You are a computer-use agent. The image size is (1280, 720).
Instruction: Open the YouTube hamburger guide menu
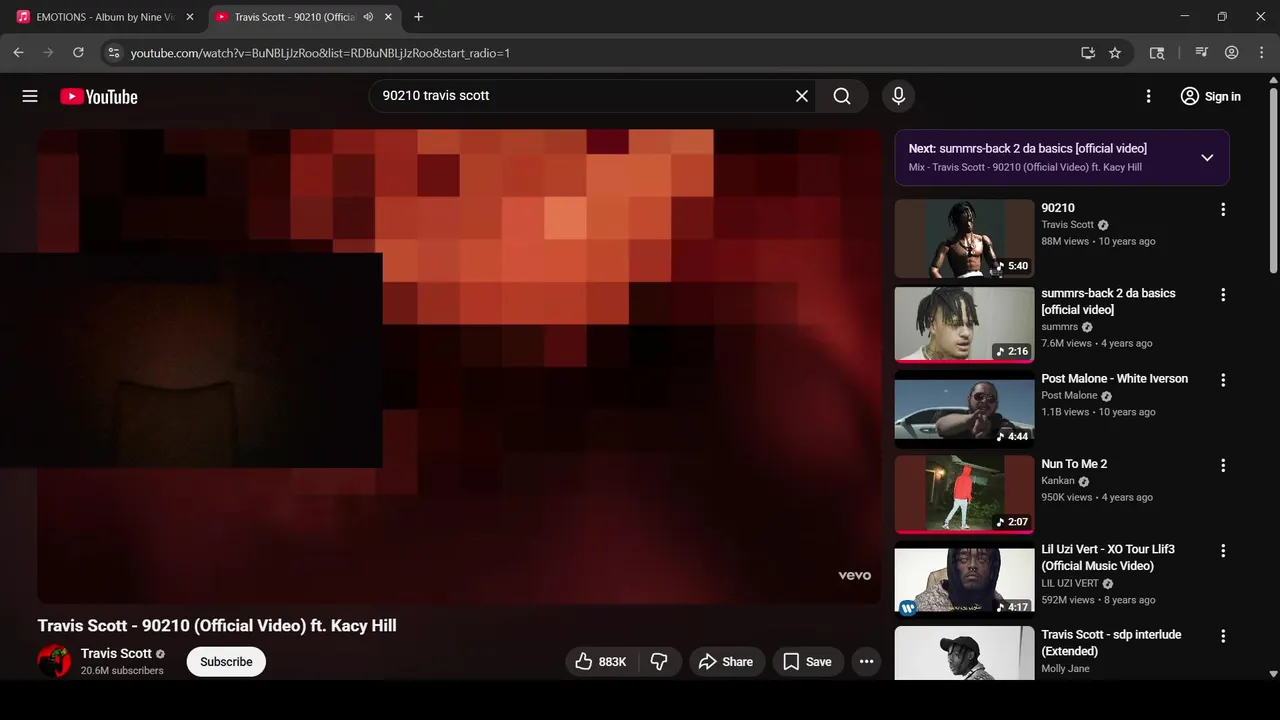pos(30,96)
